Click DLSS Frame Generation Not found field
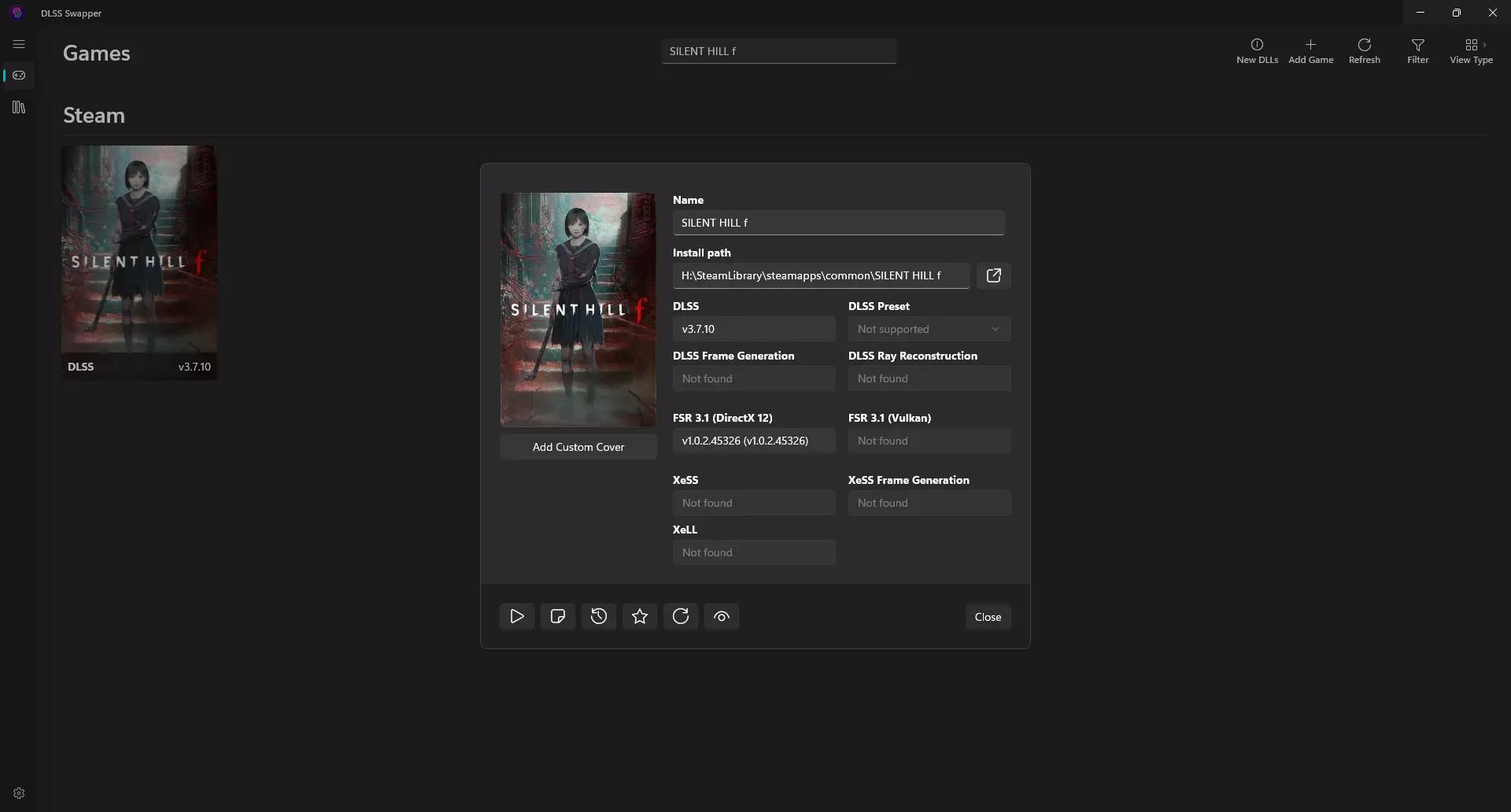 753,378
